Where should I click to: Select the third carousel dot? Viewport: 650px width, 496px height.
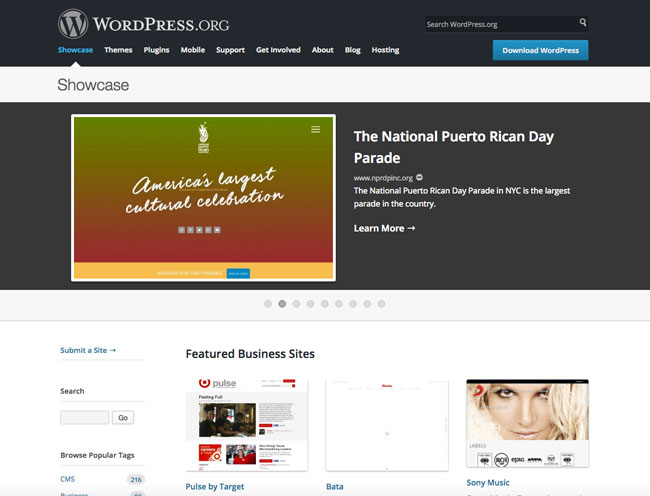point(296,304)
